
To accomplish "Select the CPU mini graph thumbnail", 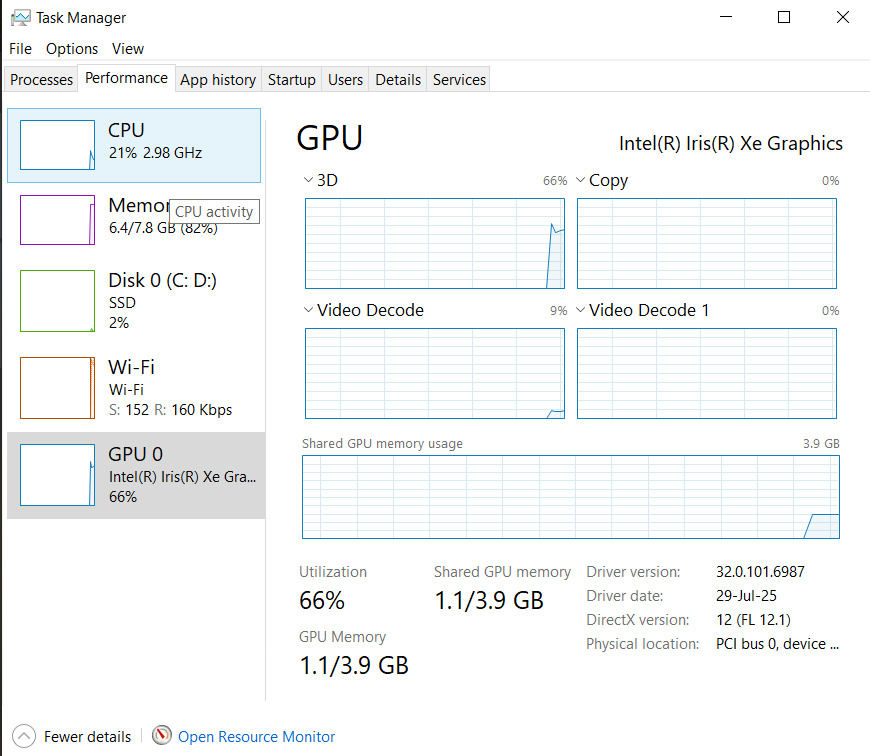I will (x=57, y=145).
